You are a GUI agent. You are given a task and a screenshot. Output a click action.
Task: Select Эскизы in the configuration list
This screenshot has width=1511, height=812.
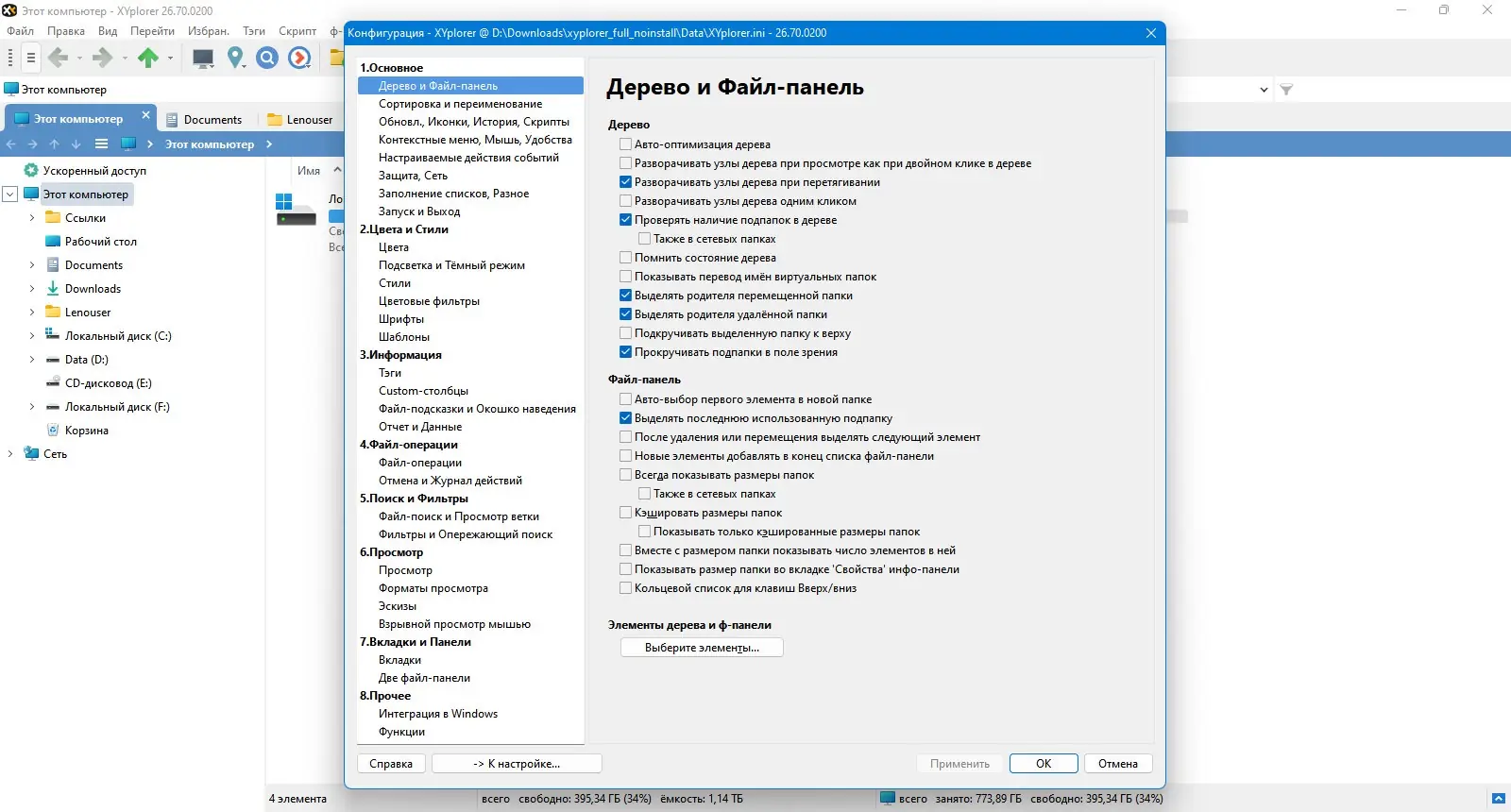click(x=398, y=606)
